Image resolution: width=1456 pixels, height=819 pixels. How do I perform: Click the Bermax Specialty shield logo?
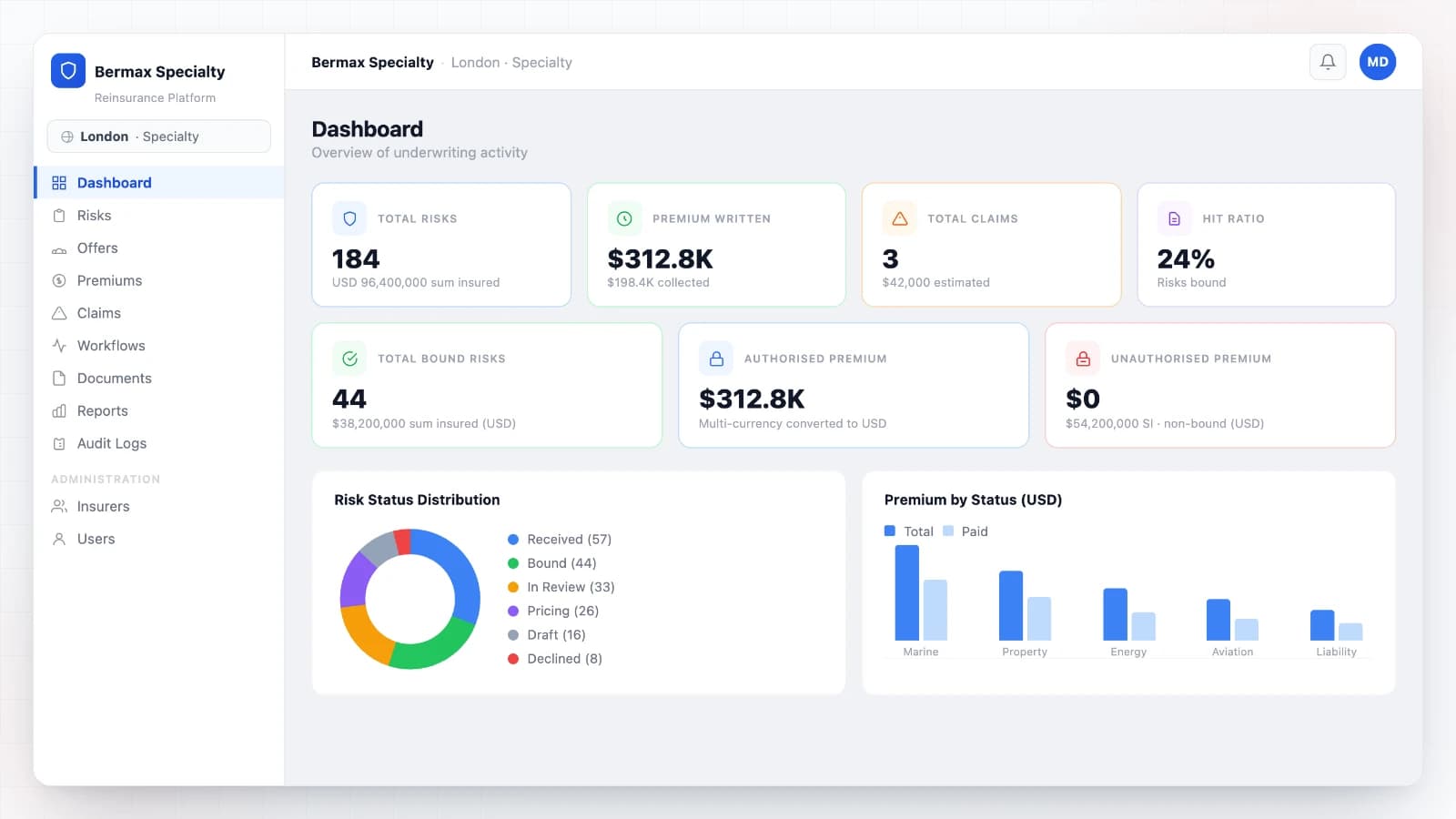68,71
